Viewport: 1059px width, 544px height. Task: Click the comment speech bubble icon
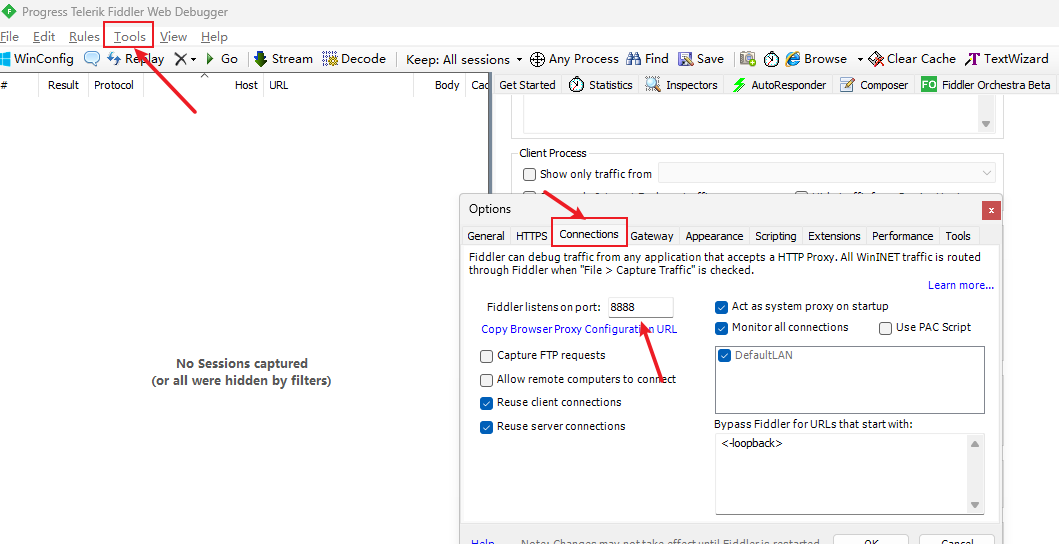[x=91, y=59]
